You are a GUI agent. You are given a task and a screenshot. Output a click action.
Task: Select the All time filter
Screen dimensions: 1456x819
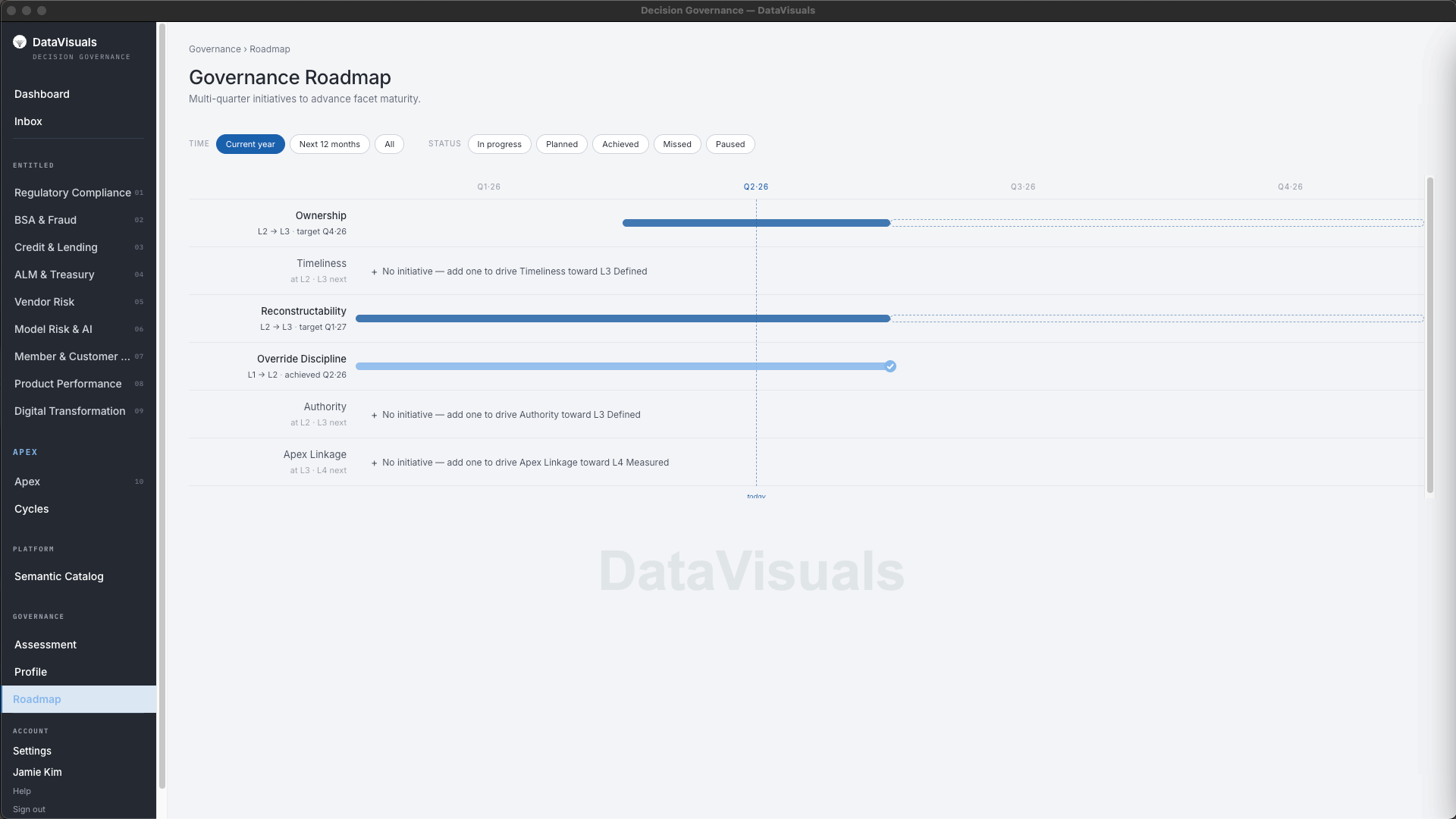[389, 144]
